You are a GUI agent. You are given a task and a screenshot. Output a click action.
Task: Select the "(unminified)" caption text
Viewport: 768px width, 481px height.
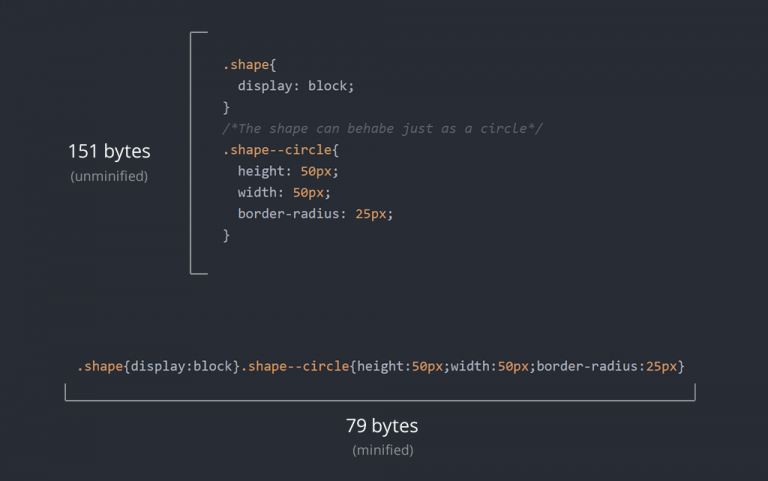(109, 176)
